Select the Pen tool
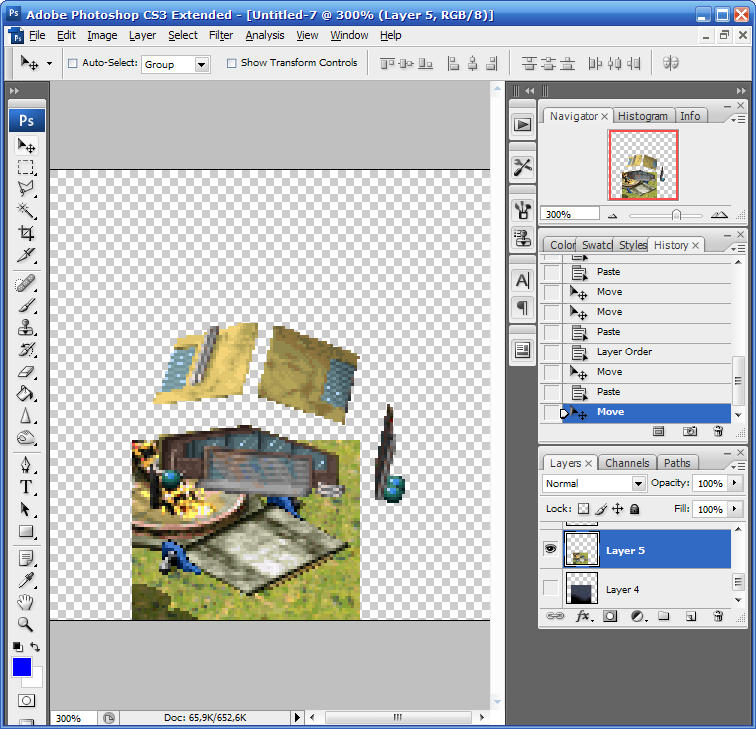The height and width of the screenshot is (729, 756). pyautogui.click(x=26, y=465)
